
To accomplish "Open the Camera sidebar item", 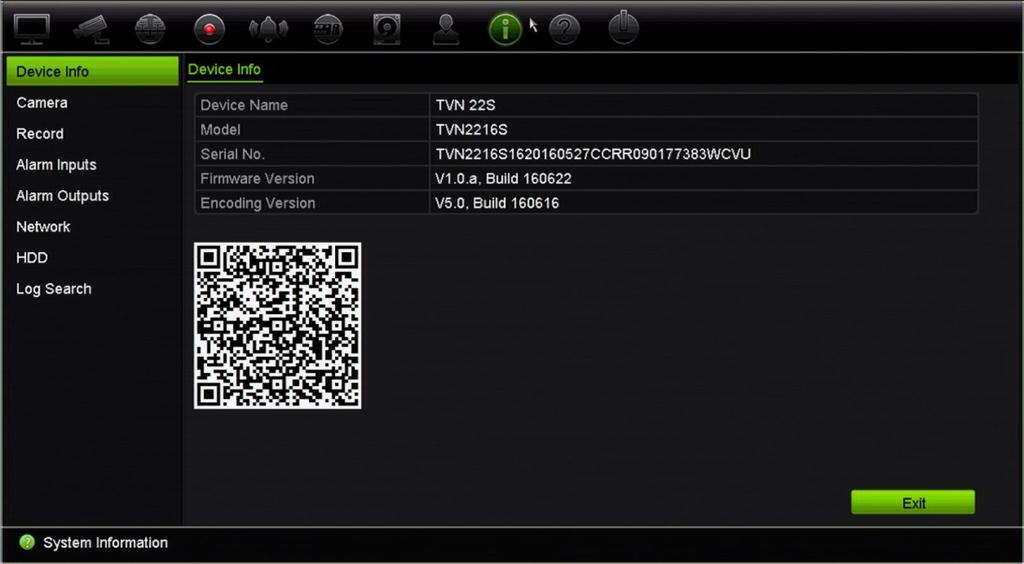I will [42, 102].
